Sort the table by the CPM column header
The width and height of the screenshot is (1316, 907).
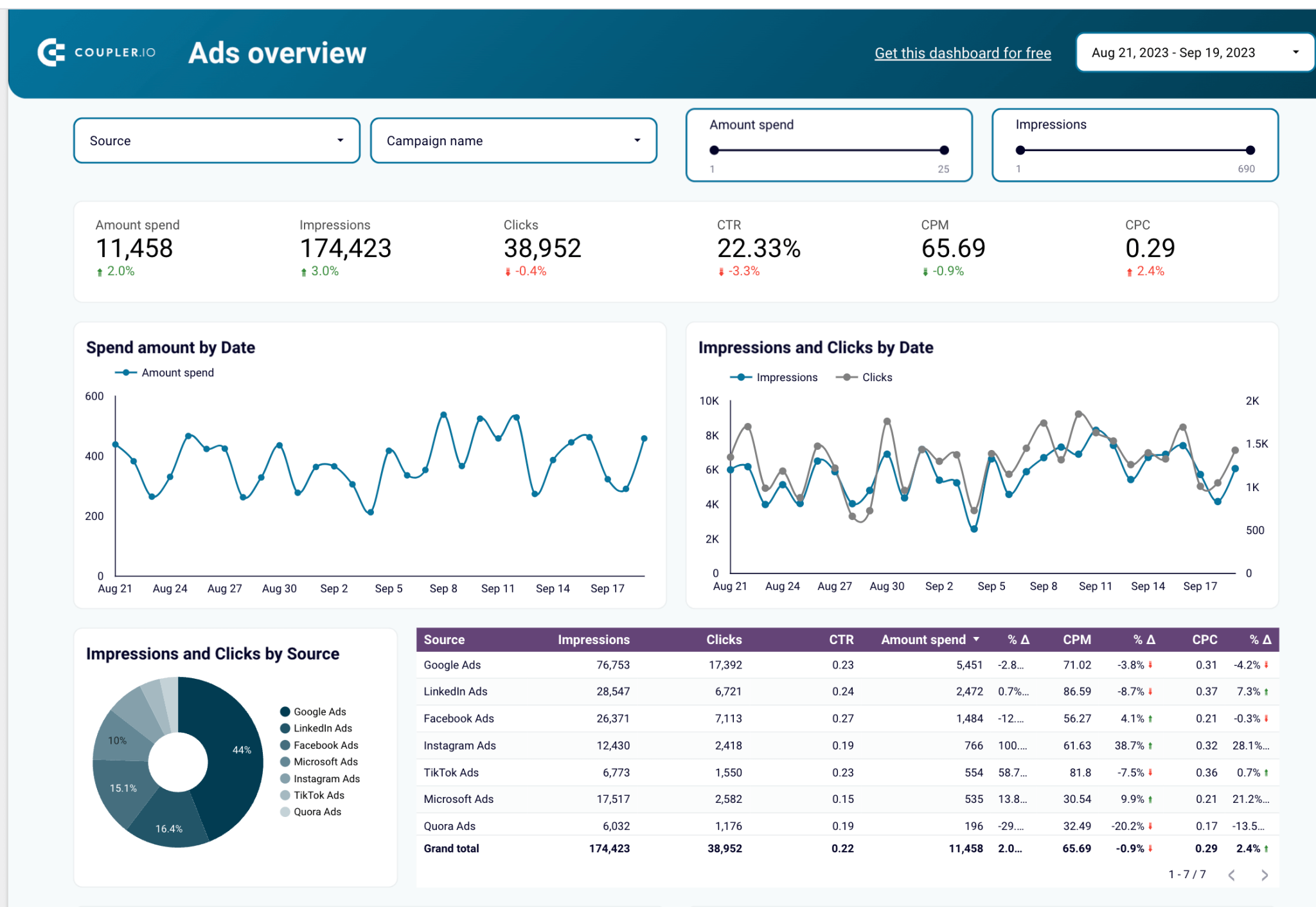pos(1077,640)
